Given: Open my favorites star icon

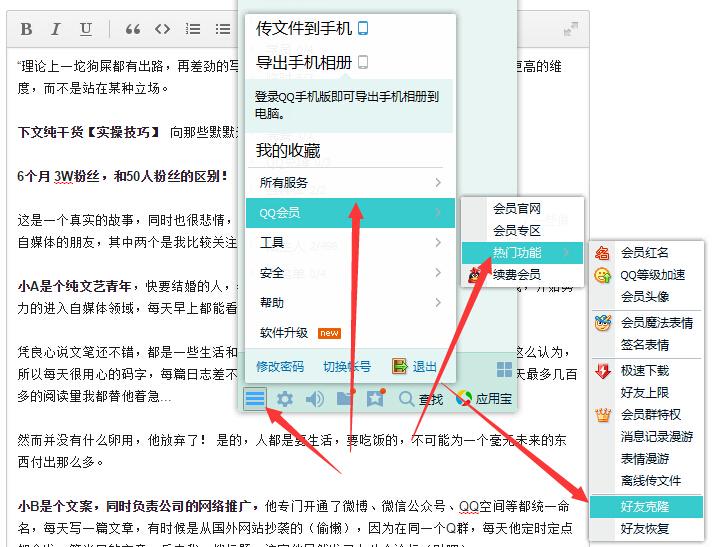Looking at the screenshot, I should [376, 397].
